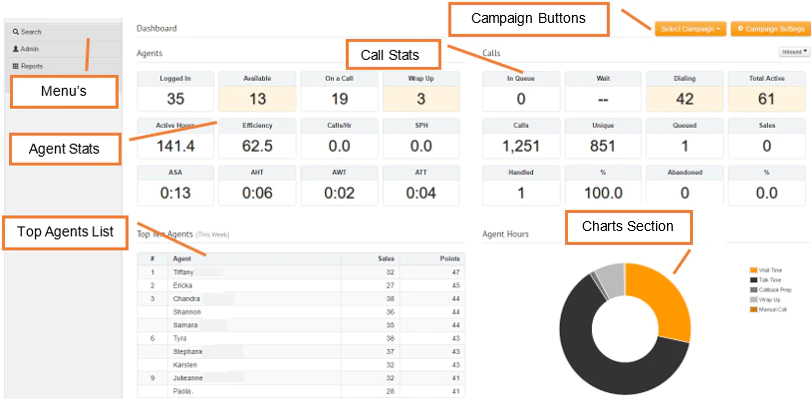Click the Points column header
The height and width of the screenshot is (399, 812).
(x=432, y=259)
